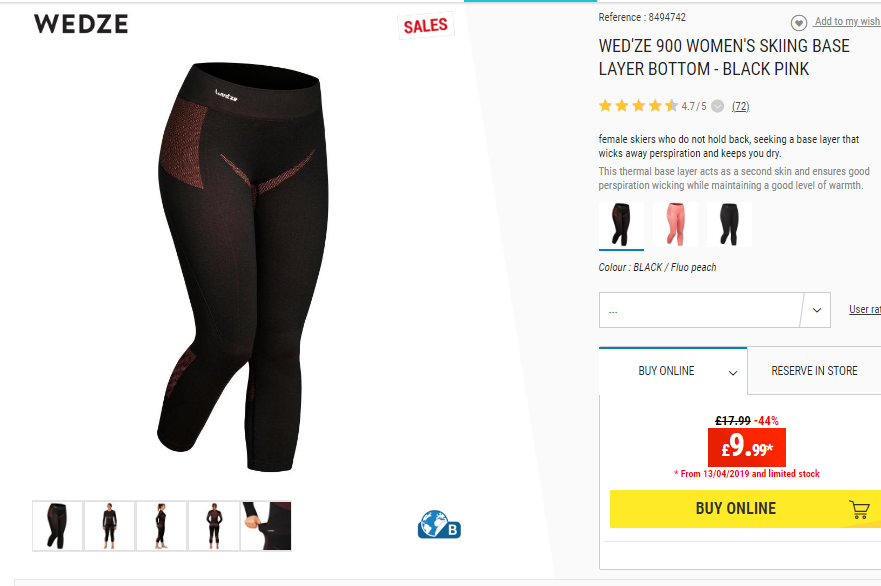The height and width of the screenshot is (586, 881).
Task: View the waistband close-up thumbnail
Action: 266,526
